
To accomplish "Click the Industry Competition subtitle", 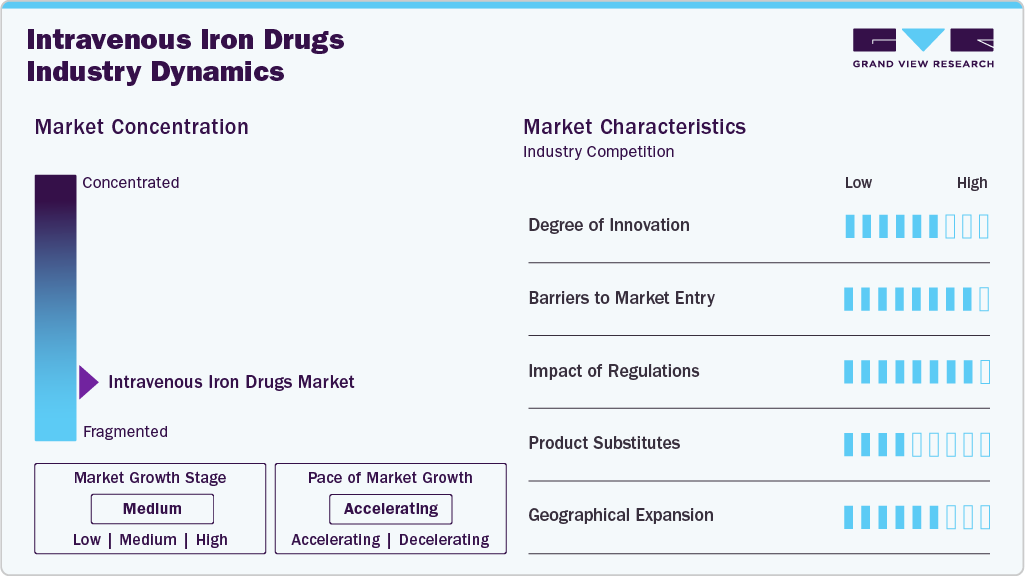I will point(598,152).
